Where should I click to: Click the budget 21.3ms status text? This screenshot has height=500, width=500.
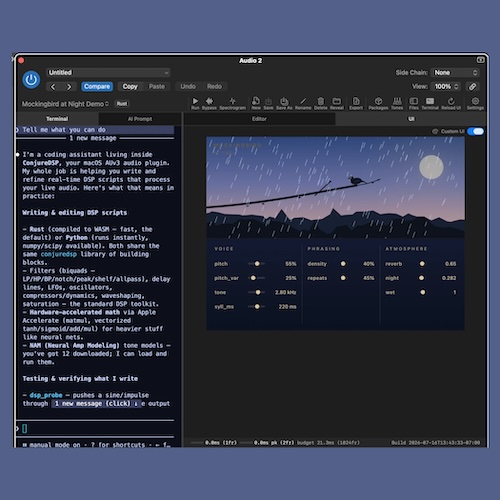328,443
